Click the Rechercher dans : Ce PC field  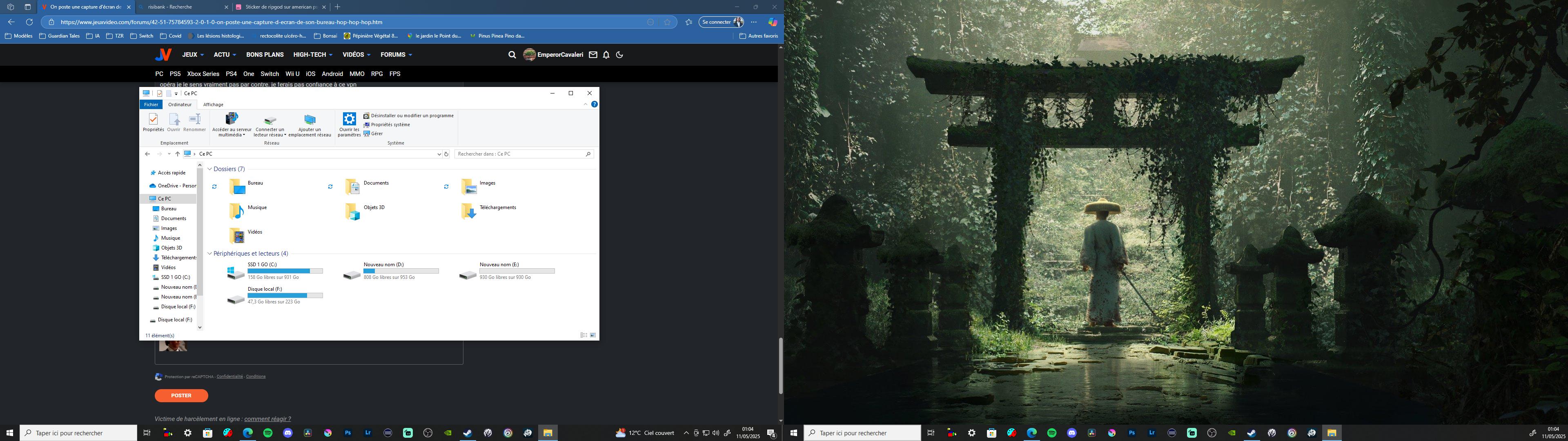523,154
